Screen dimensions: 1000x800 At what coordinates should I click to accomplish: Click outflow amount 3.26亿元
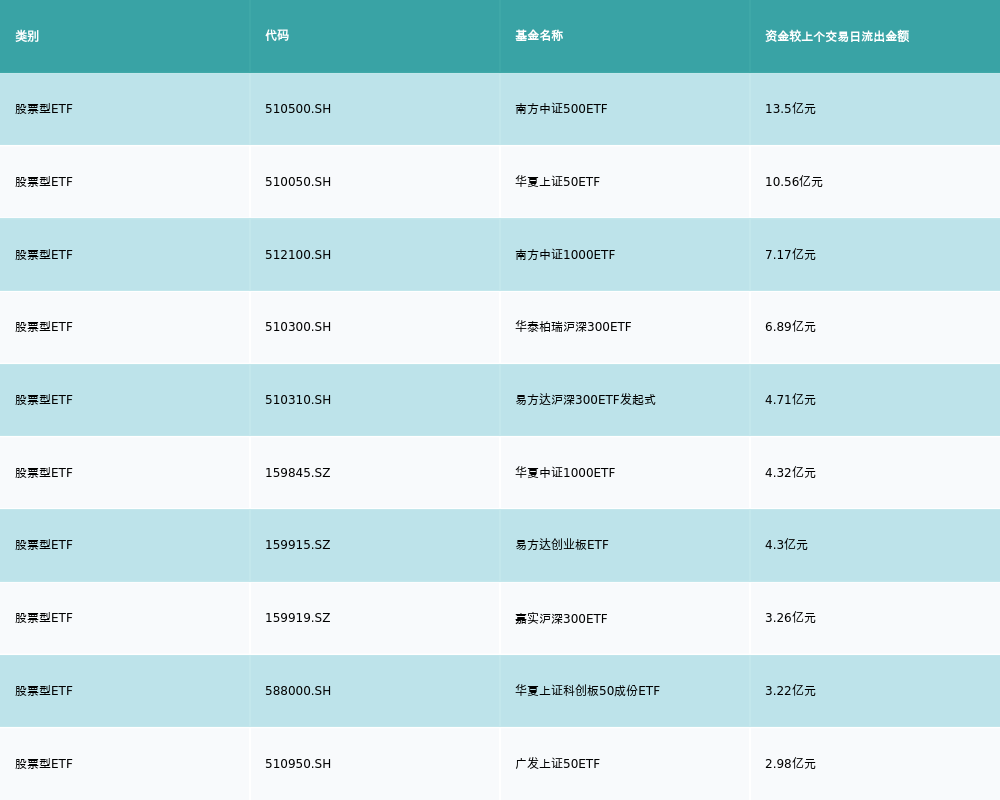click(790, 618)
